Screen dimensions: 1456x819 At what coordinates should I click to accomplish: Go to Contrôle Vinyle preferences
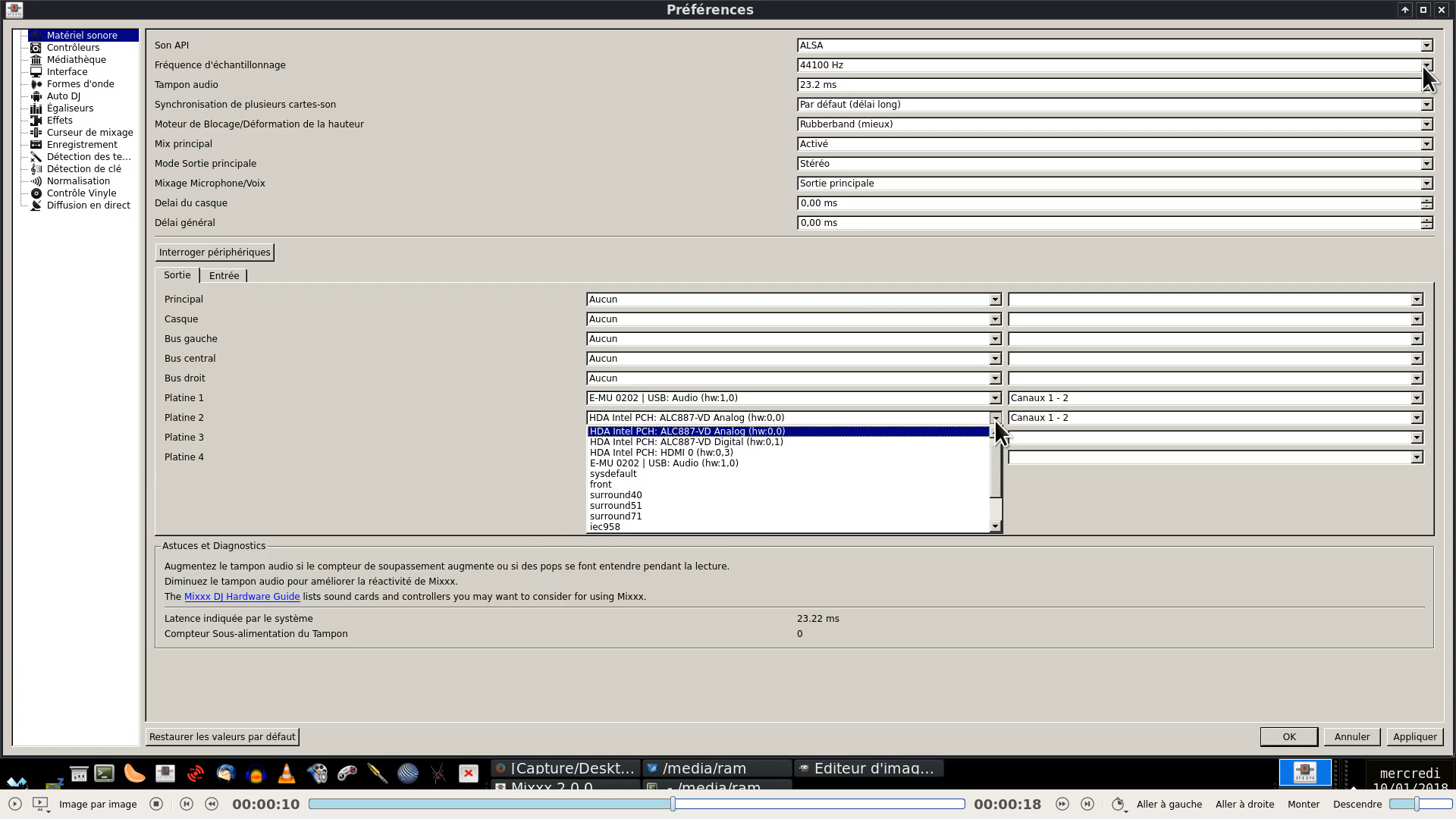tap(81, 193)
